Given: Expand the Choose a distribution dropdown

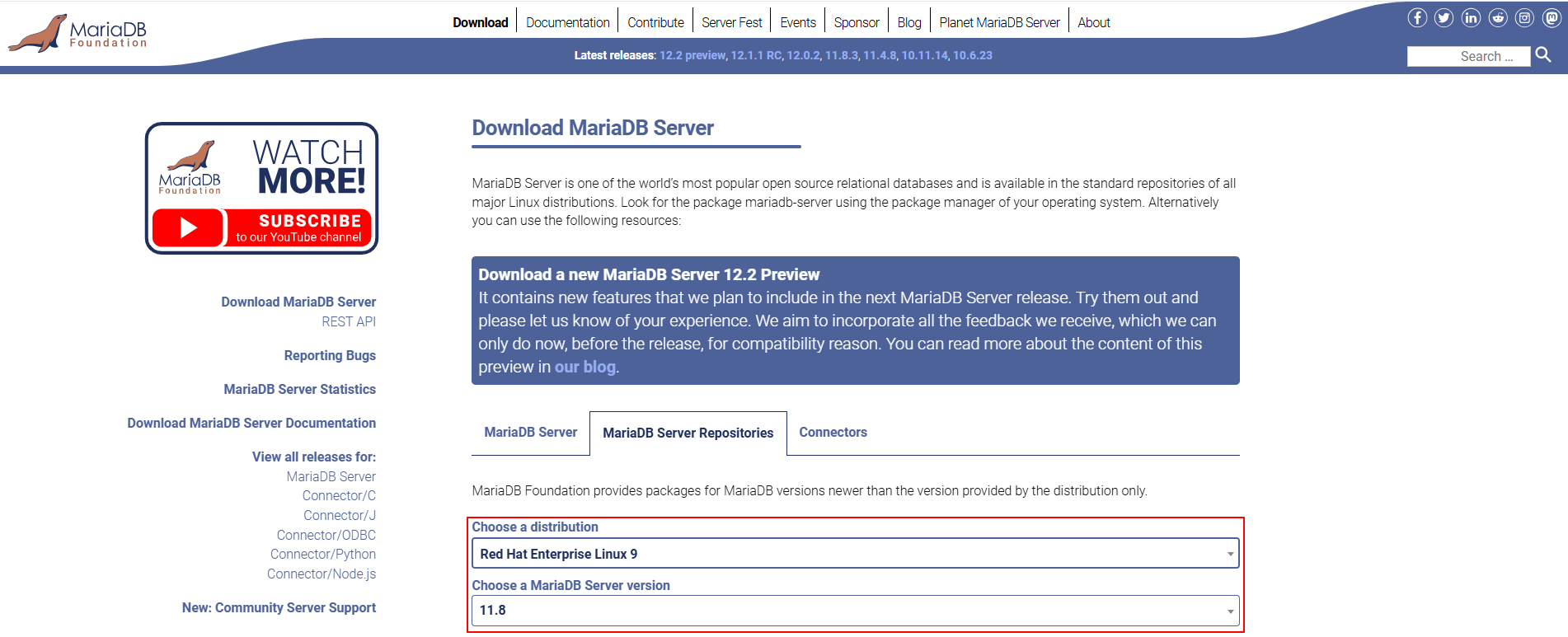Looking at the screenshot, I should 855,554.
